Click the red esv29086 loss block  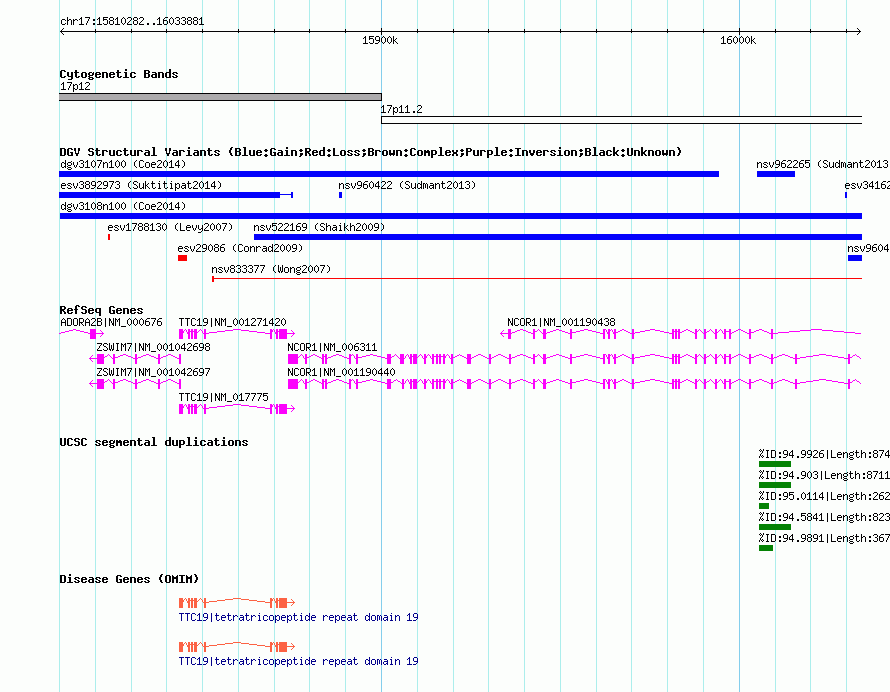click(x=182, y=258)
